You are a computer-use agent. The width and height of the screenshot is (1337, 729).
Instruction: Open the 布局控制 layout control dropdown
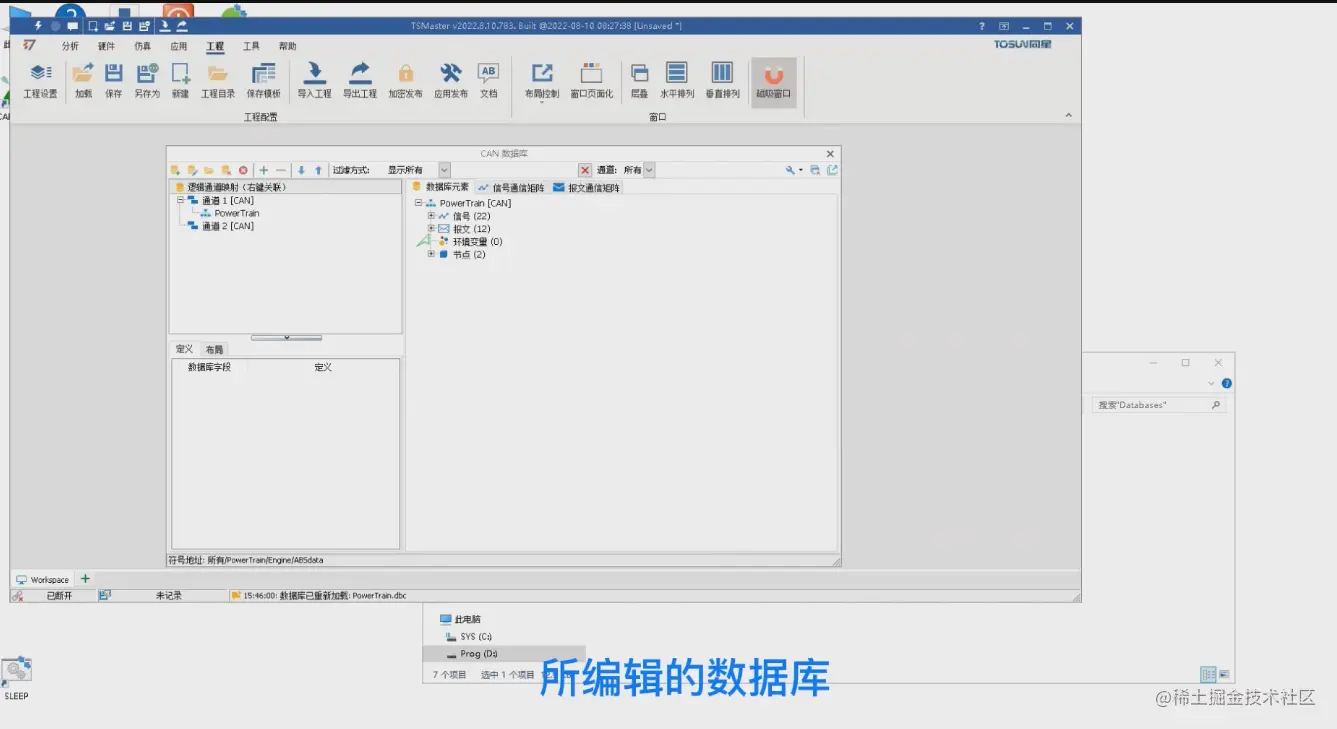[x=542, y=82]
